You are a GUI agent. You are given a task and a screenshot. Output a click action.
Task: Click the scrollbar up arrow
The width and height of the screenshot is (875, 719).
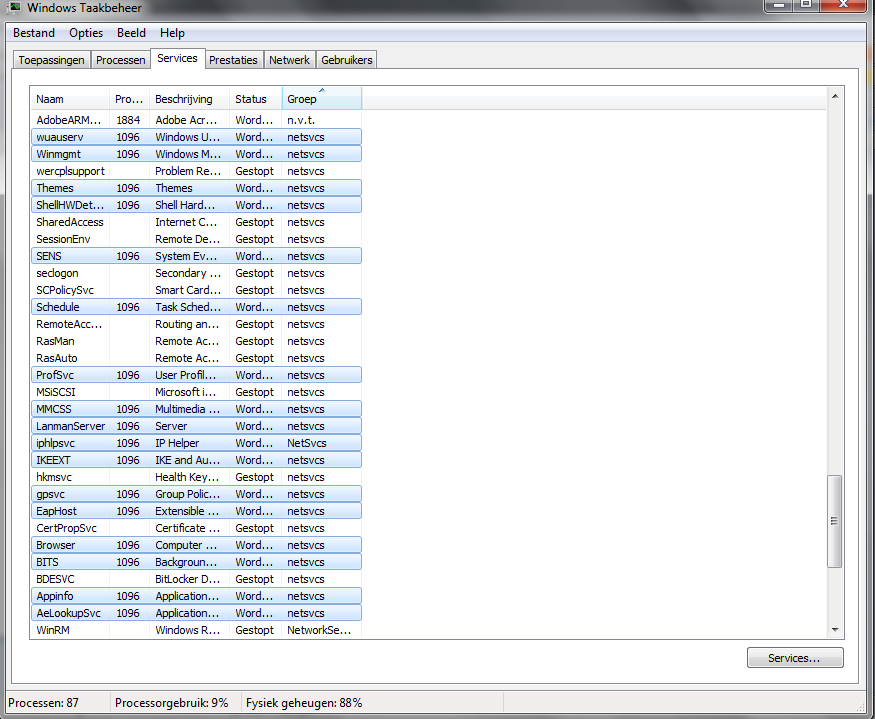[x=835, y=96]
